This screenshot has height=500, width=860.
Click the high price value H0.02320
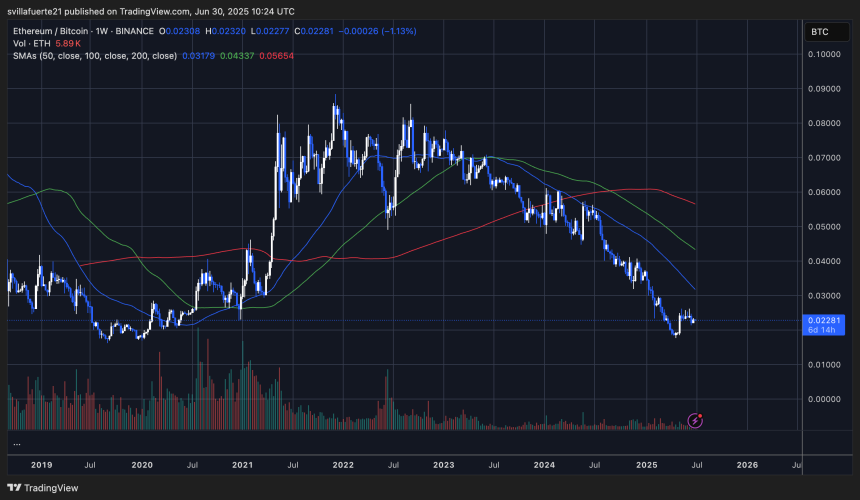(225, 31)
